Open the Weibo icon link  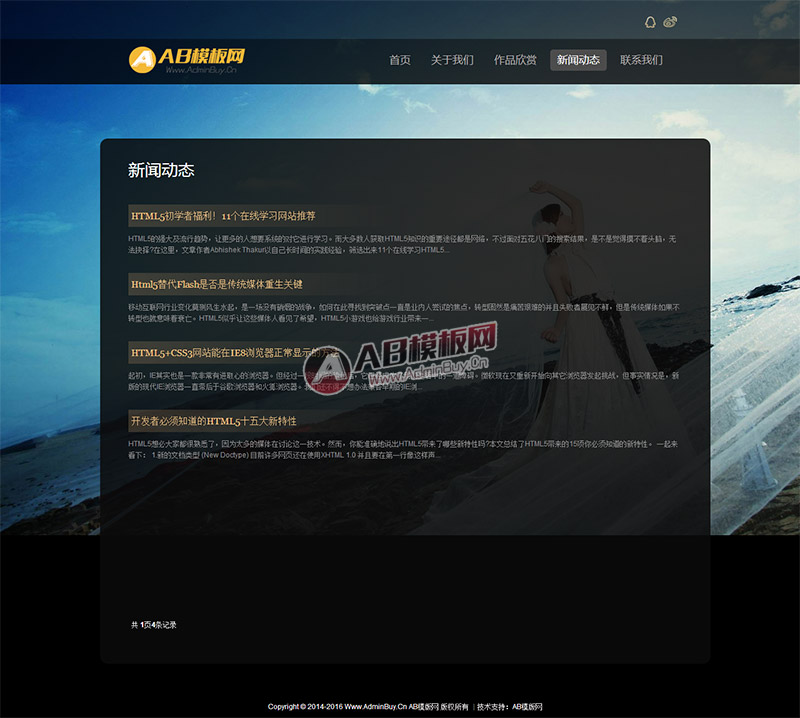[670, 22]
